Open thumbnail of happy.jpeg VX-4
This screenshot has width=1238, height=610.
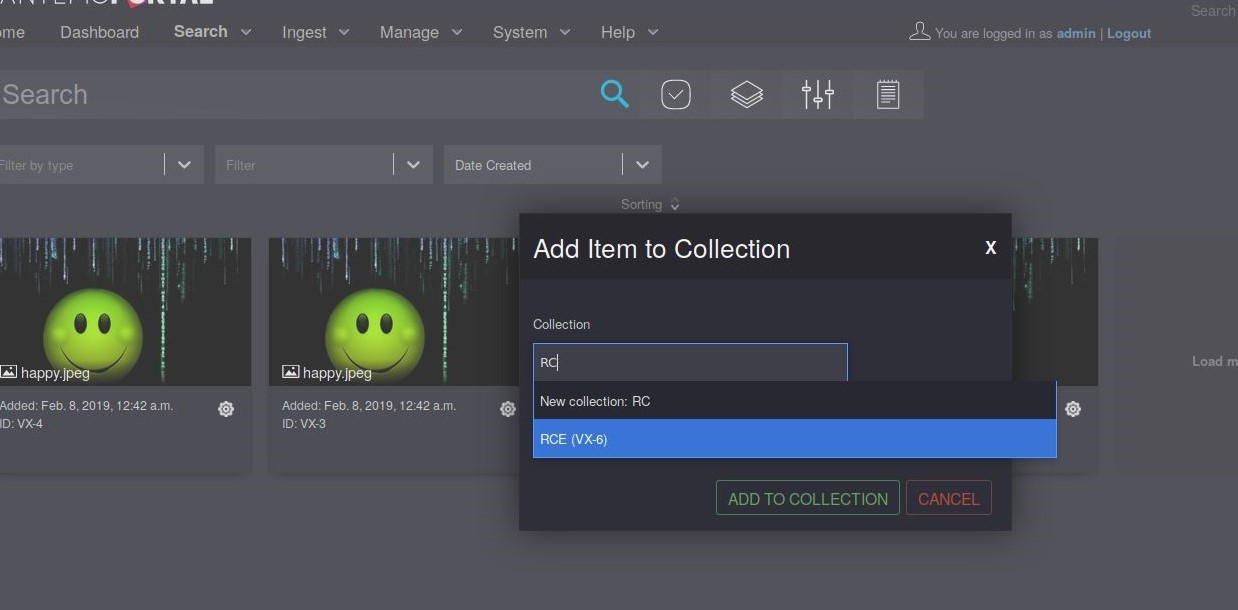point(125,311)
